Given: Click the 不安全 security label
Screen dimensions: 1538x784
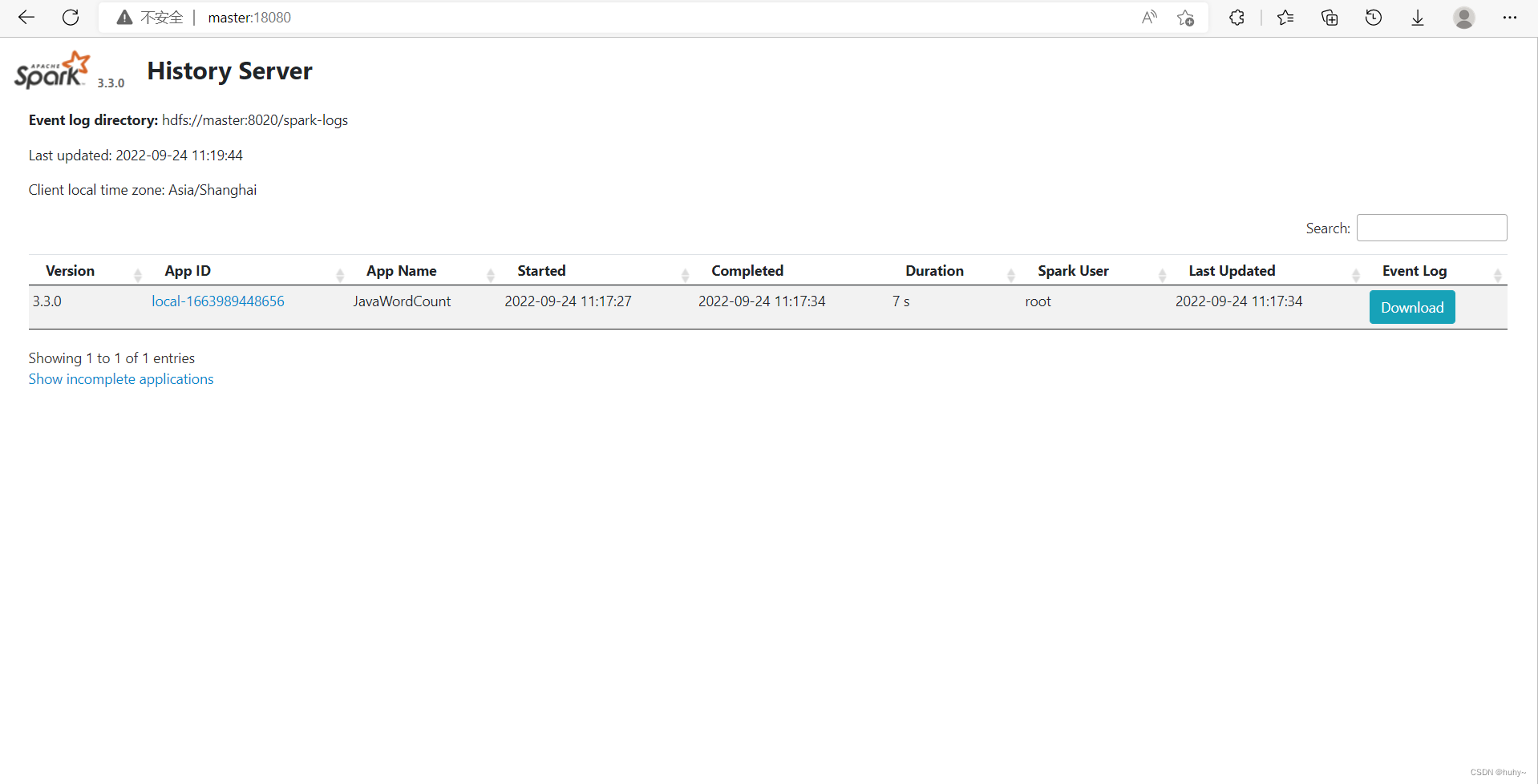Looking at the screenshot, I should (x=162, y=18).
